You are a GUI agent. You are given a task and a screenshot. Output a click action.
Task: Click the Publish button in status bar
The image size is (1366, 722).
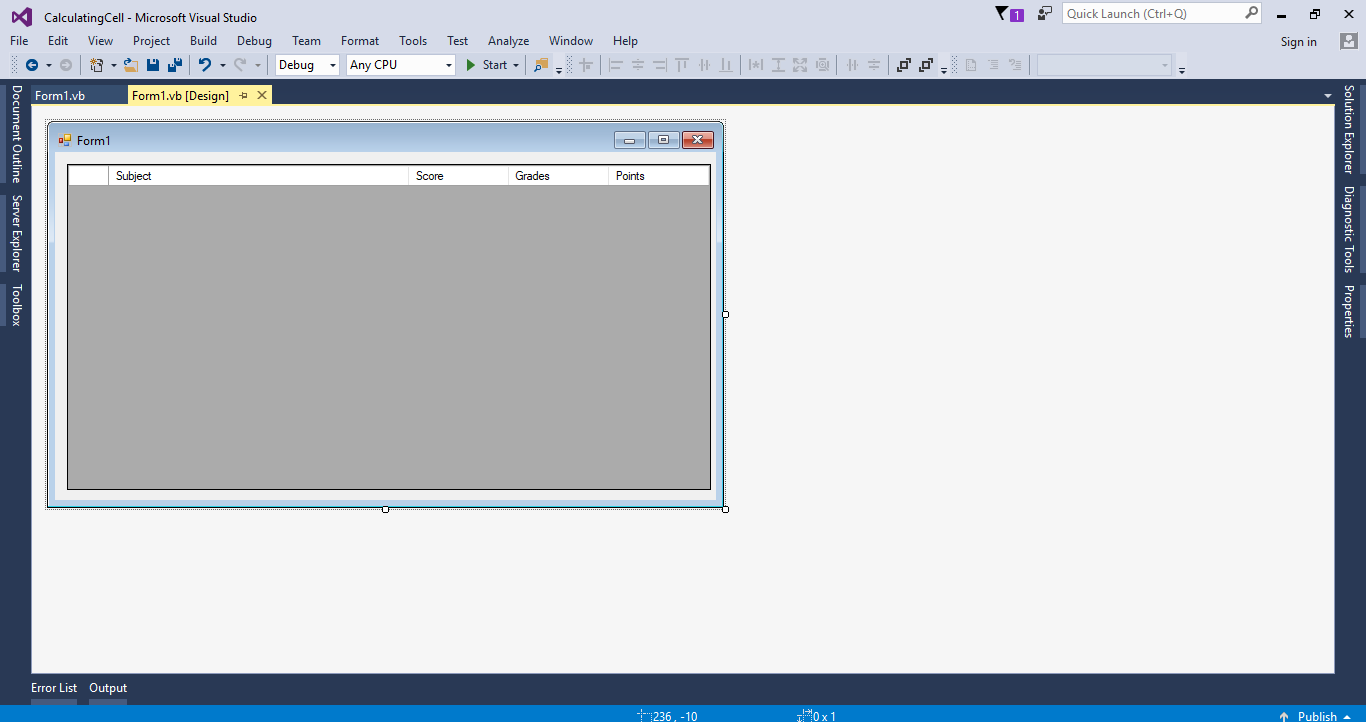(1317, 716)
